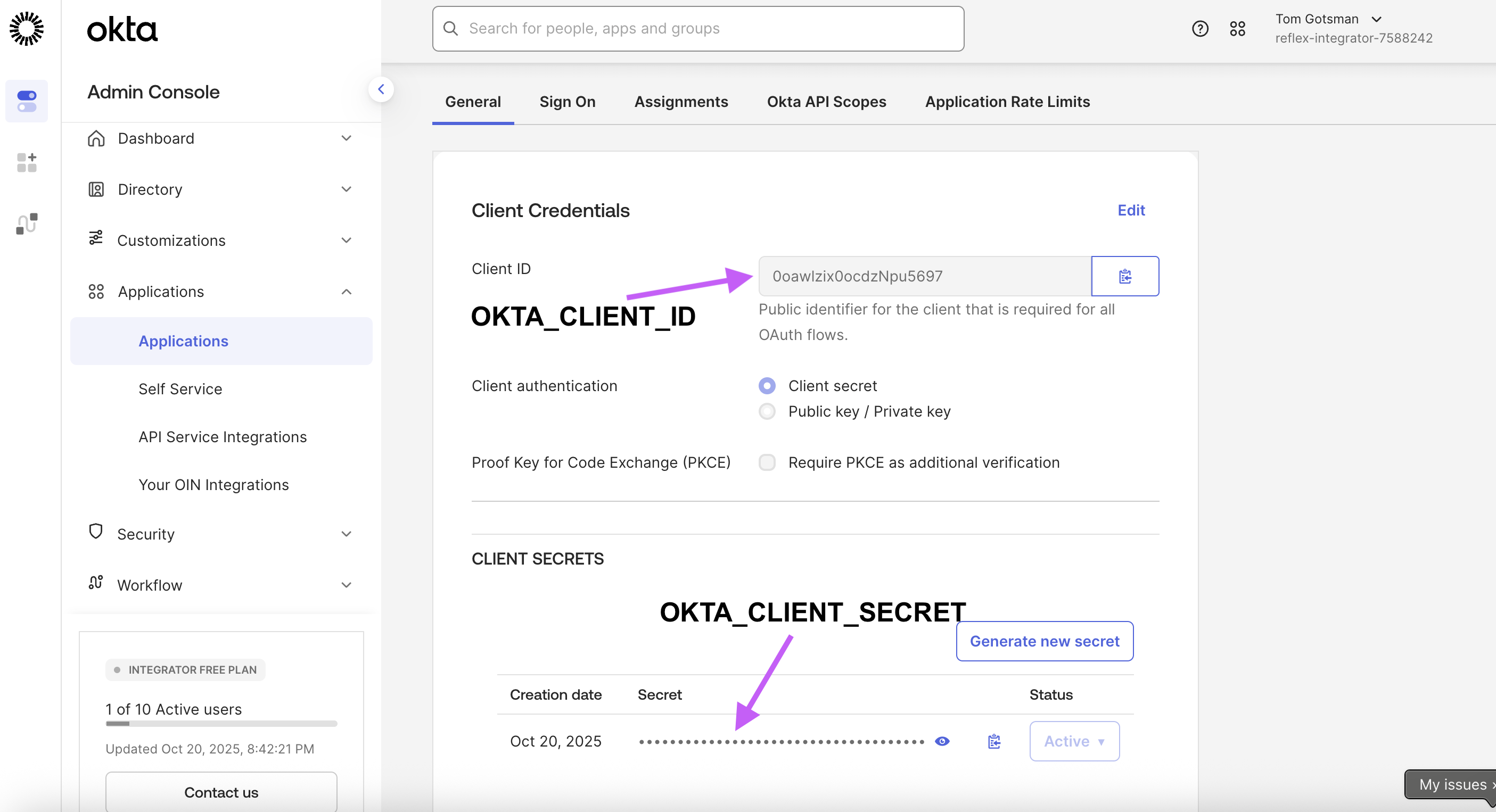The width and height of the screenshot is (1496, 812).
Task: Select the Client secret radio button
Action: 767,386
